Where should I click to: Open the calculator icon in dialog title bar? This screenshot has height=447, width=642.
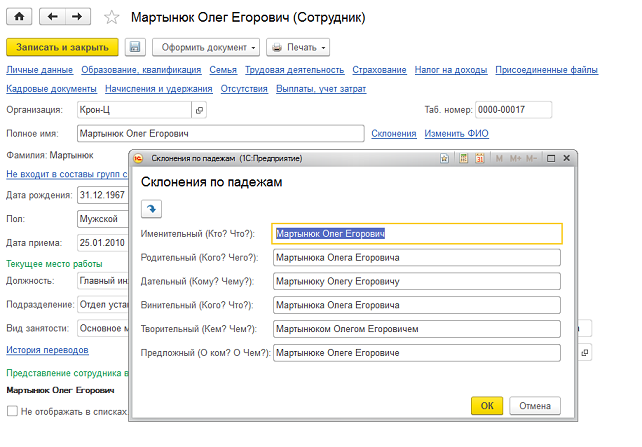pos(462,158)
